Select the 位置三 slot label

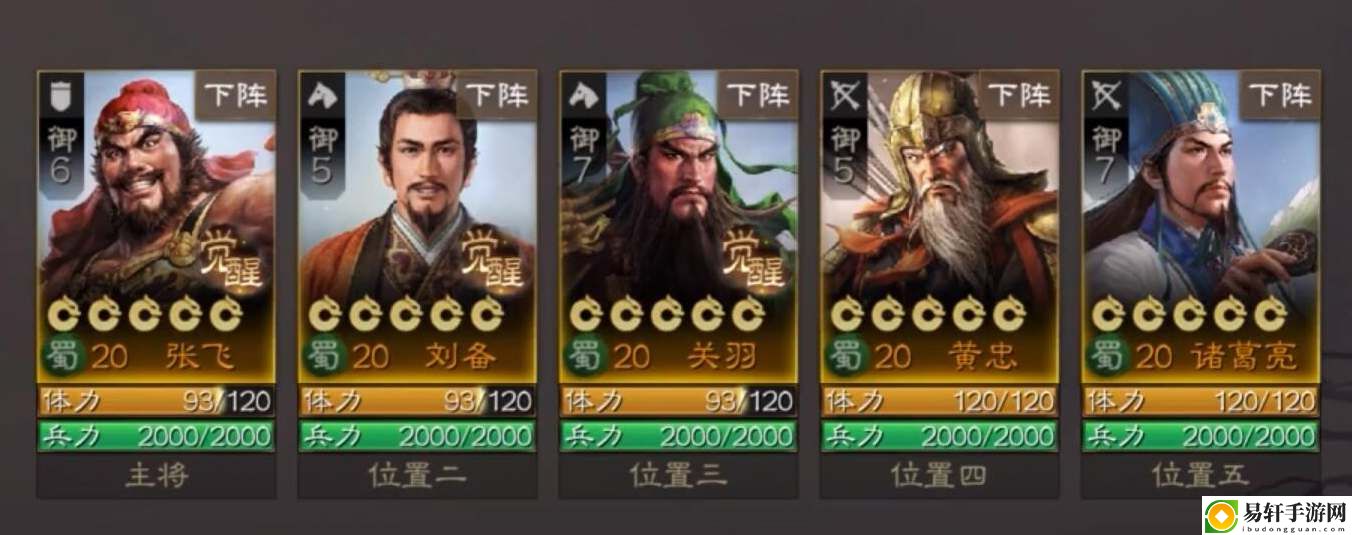pyautogui.click(x=679, y=476)
